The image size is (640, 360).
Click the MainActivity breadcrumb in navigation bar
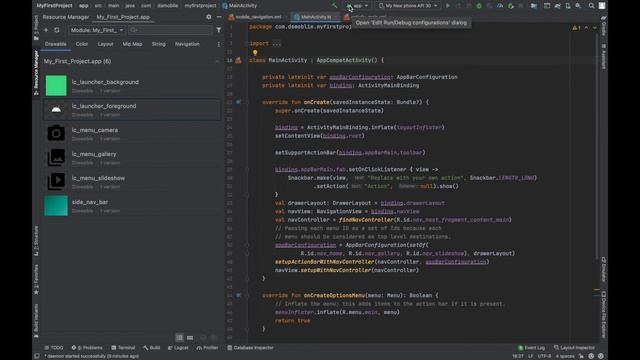coord(240,6)
